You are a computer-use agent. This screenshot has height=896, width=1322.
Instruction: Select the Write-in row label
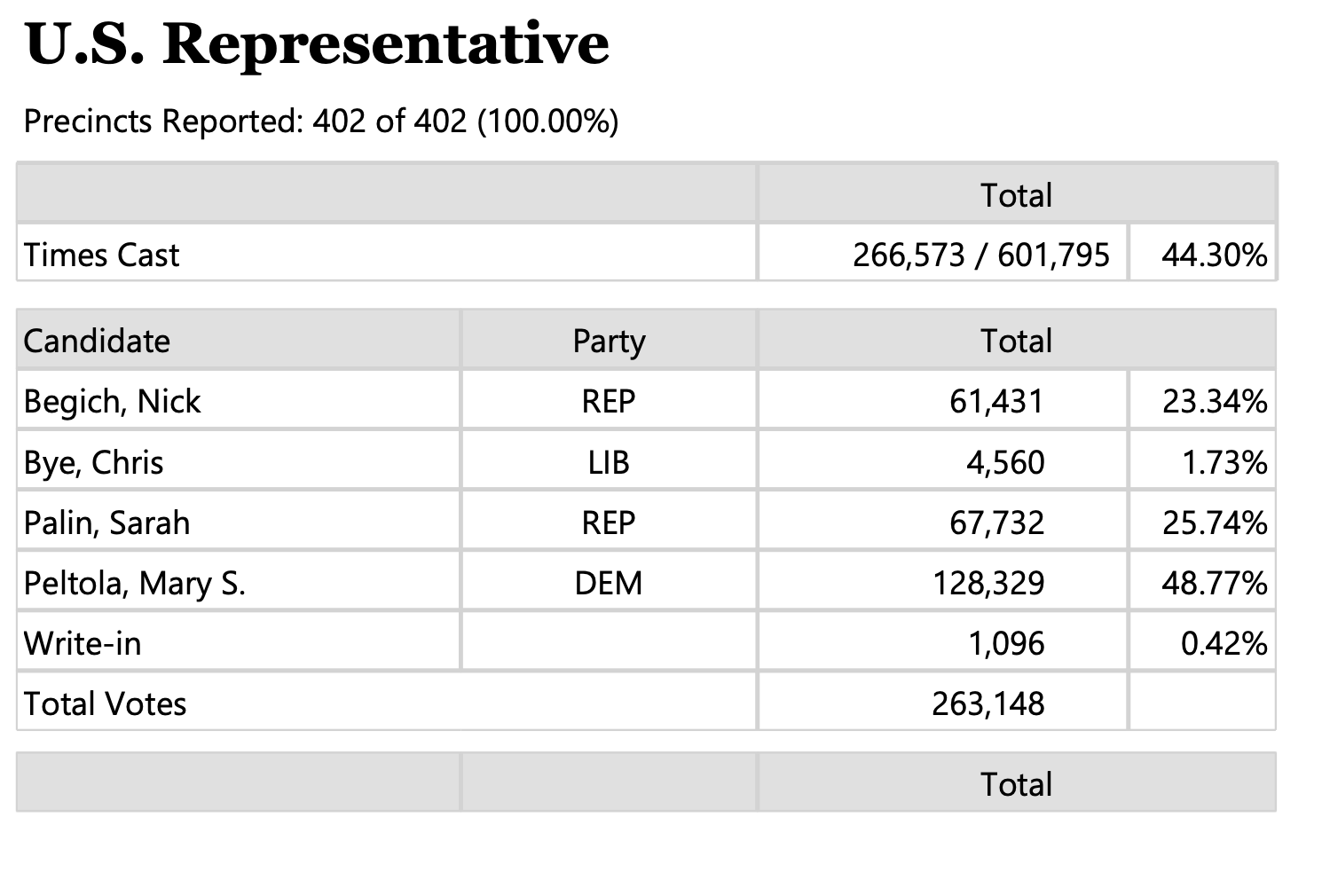pyautogui.click(x=83, y=644)
